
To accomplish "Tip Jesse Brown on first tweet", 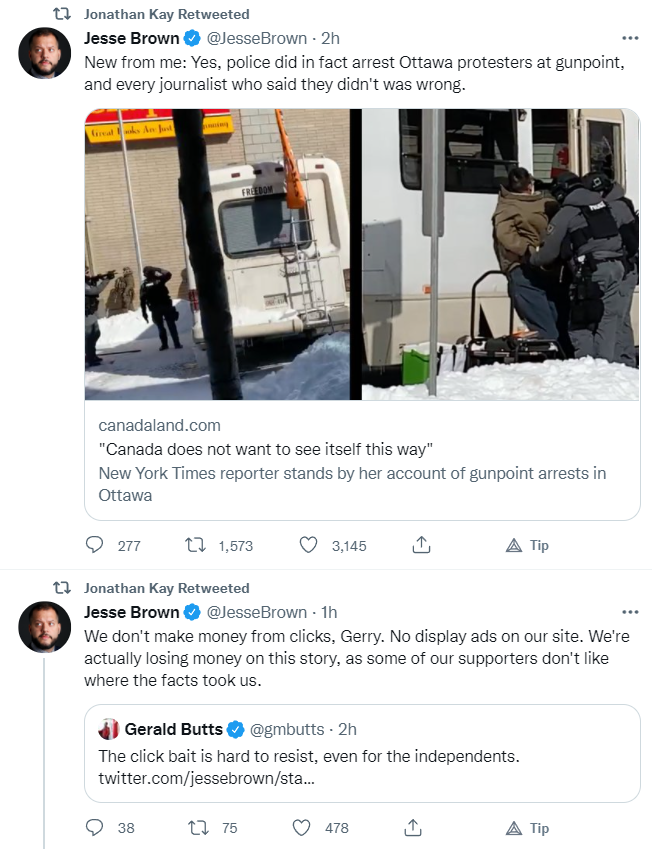I will [527, 545].
